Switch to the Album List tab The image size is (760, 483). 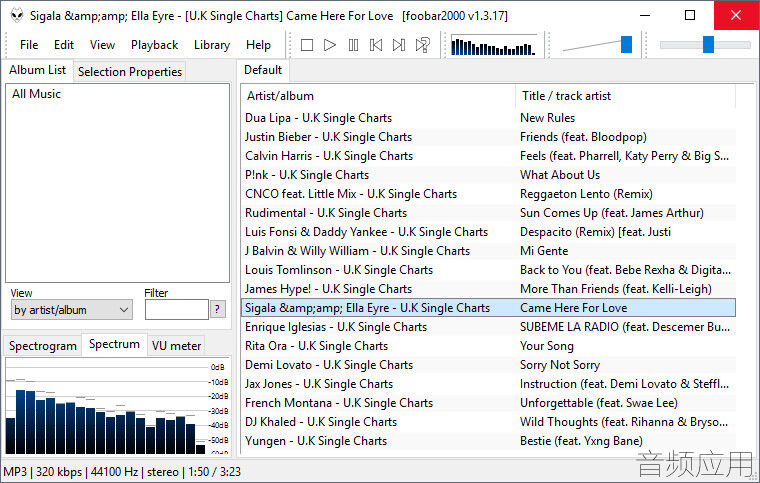[37, 70]
